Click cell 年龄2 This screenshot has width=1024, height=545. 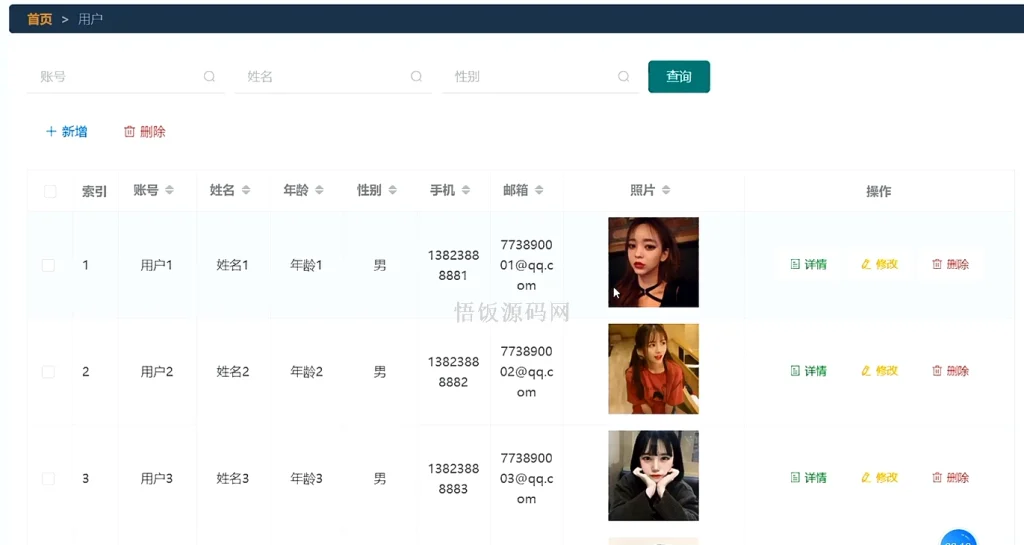pyautogui.click(x=306, y=371)
